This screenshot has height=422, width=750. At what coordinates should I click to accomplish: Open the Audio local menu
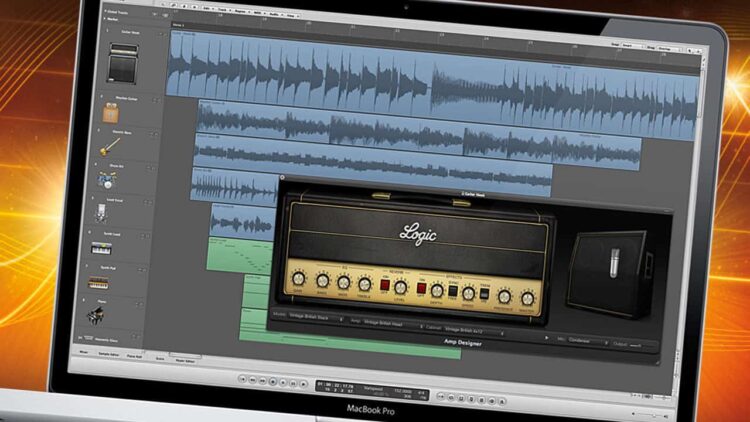(x=275, y=14)
